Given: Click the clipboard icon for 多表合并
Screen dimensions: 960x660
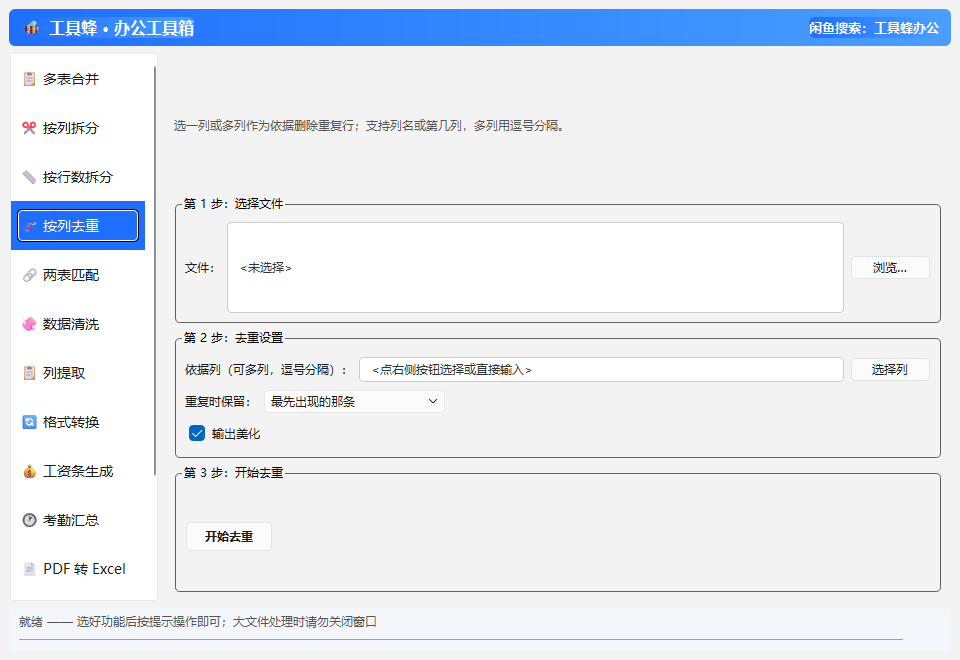Looking at the screenshot, I should 29,79.
